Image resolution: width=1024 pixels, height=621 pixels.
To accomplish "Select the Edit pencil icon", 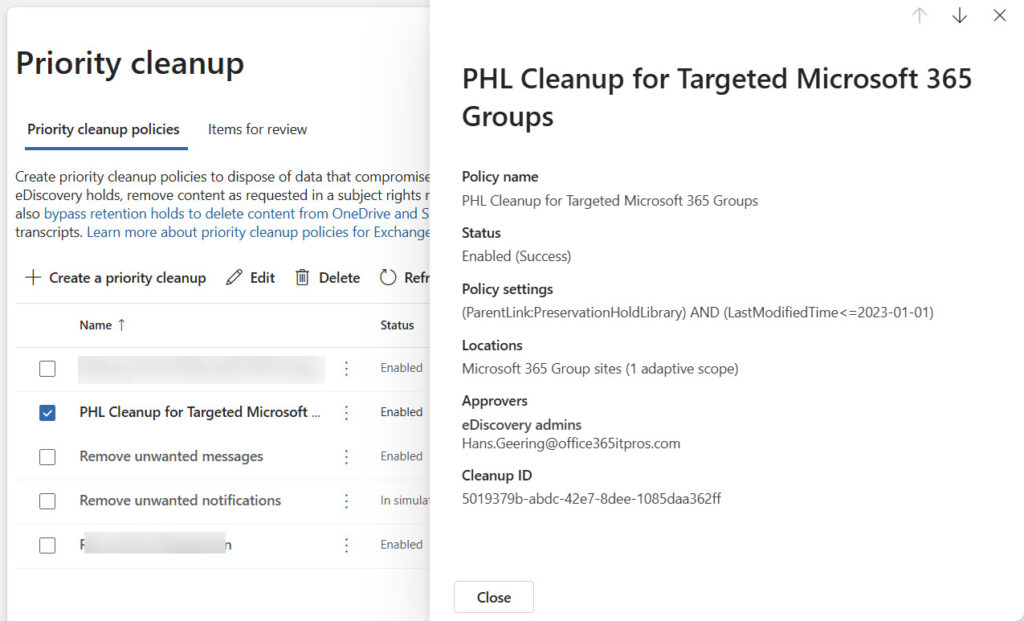I will (x=250, y=277).
